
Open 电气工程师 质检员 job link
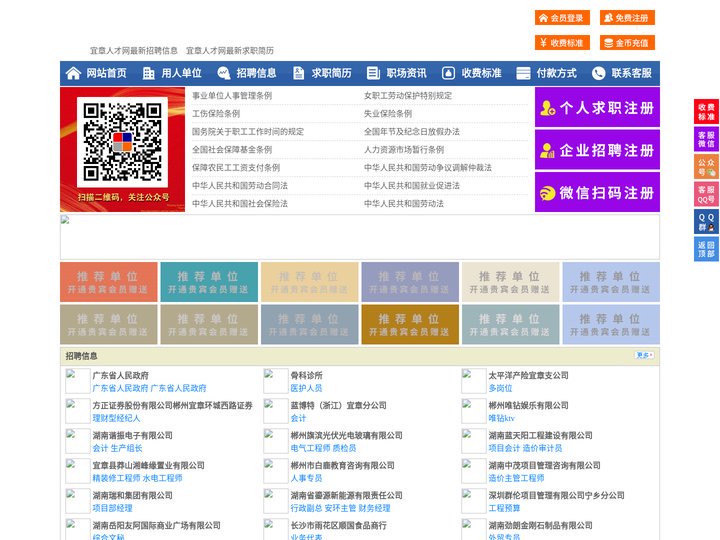[x=323, y=448]
